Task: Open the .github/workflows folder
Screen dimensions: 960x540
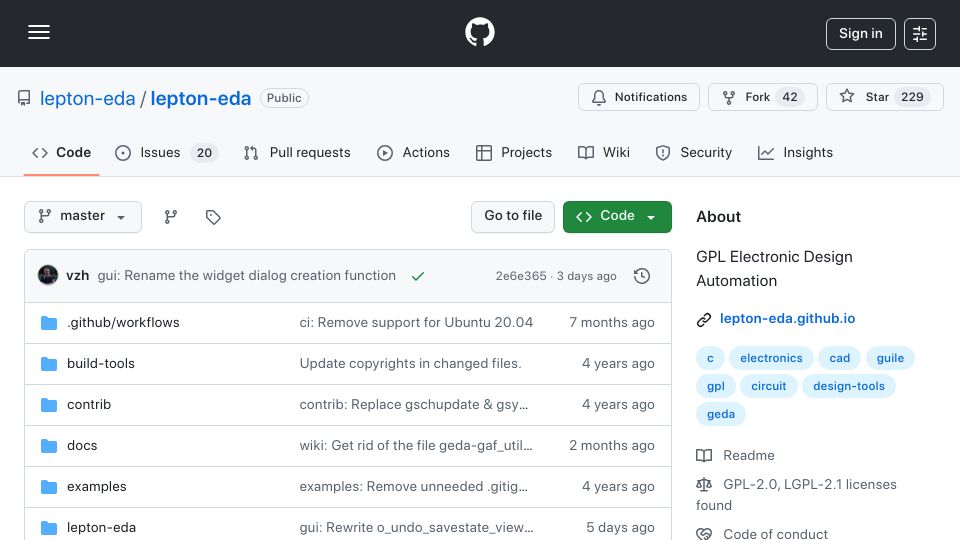Action: point(123,323)
